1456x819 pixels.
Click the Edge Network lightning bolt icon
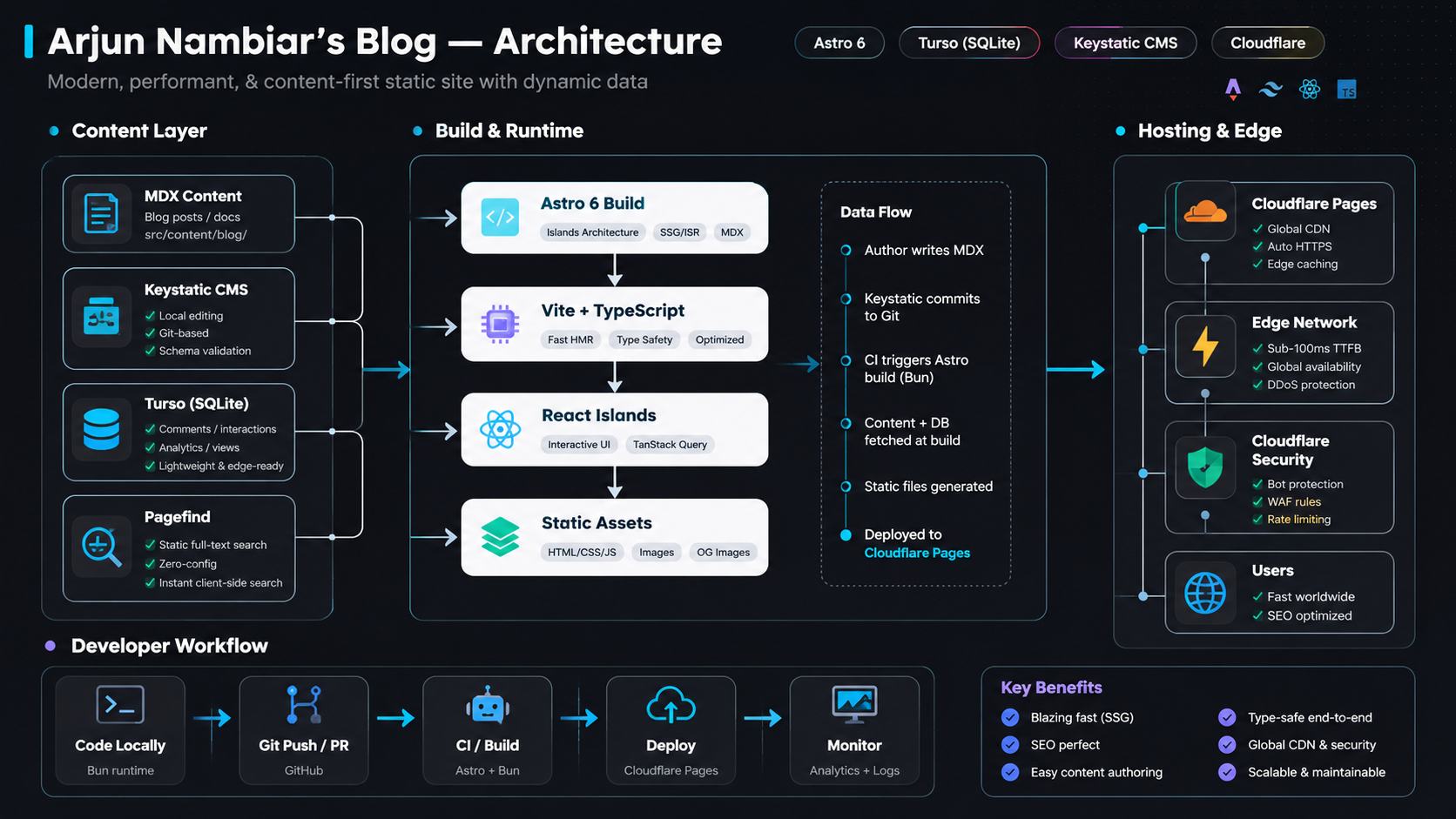(x=1205, y=346)
